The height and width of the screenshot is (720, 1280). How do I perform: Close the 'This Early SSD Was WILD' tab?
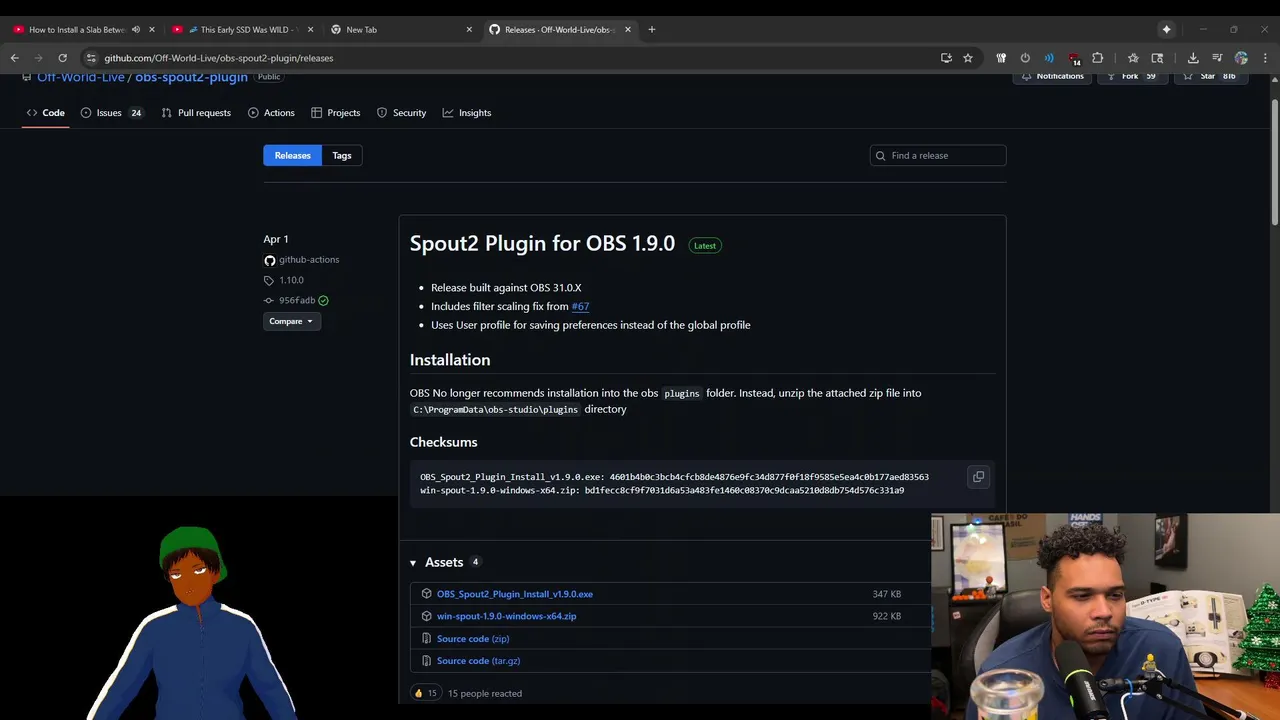click(310, 29)
